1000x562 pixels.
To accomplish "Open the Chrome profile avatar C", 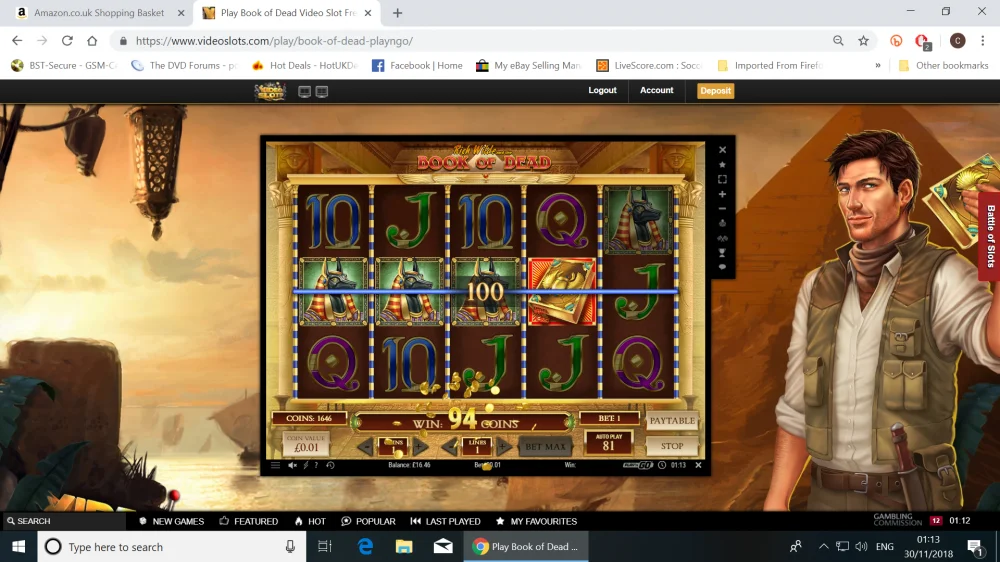I will [957, 41].
